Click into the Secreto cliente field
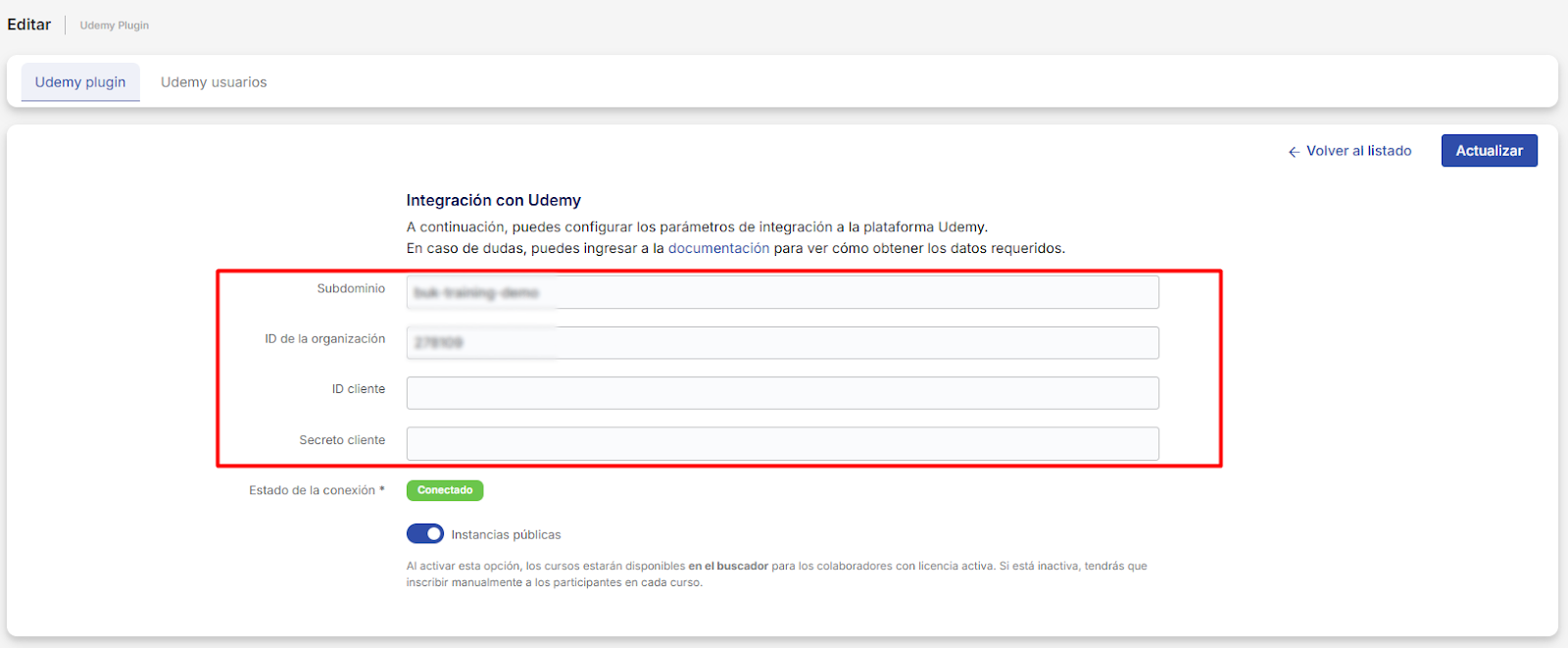 782,444
